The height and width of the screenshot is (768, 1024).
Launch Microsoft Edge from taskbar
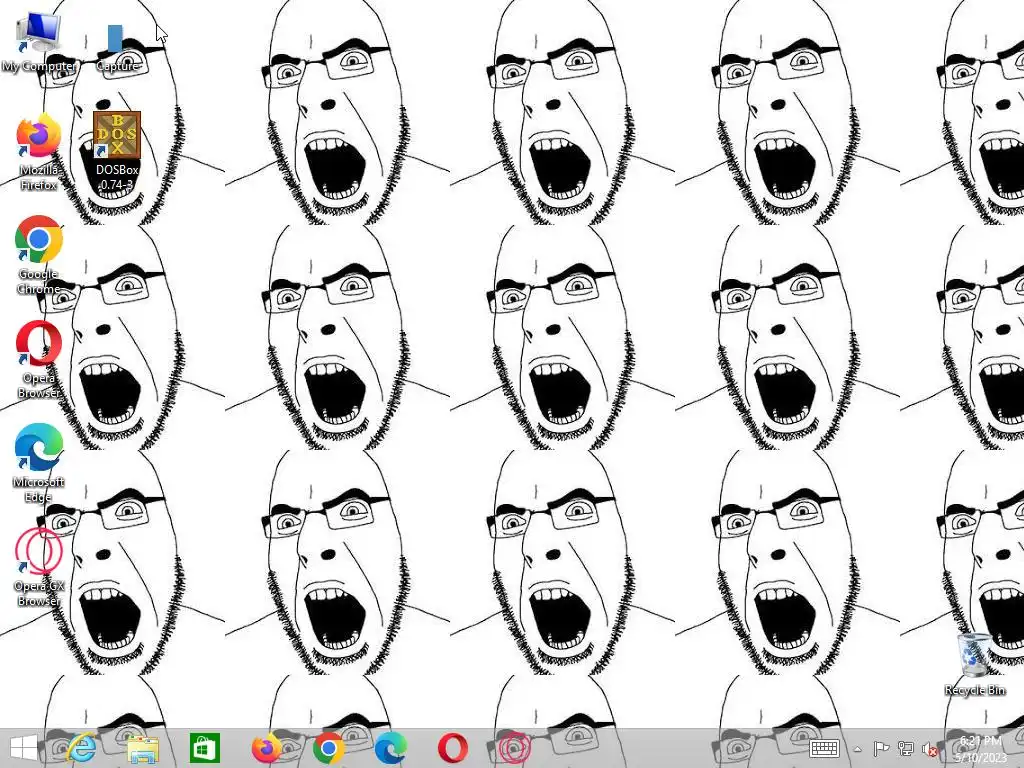coord(391,748)
